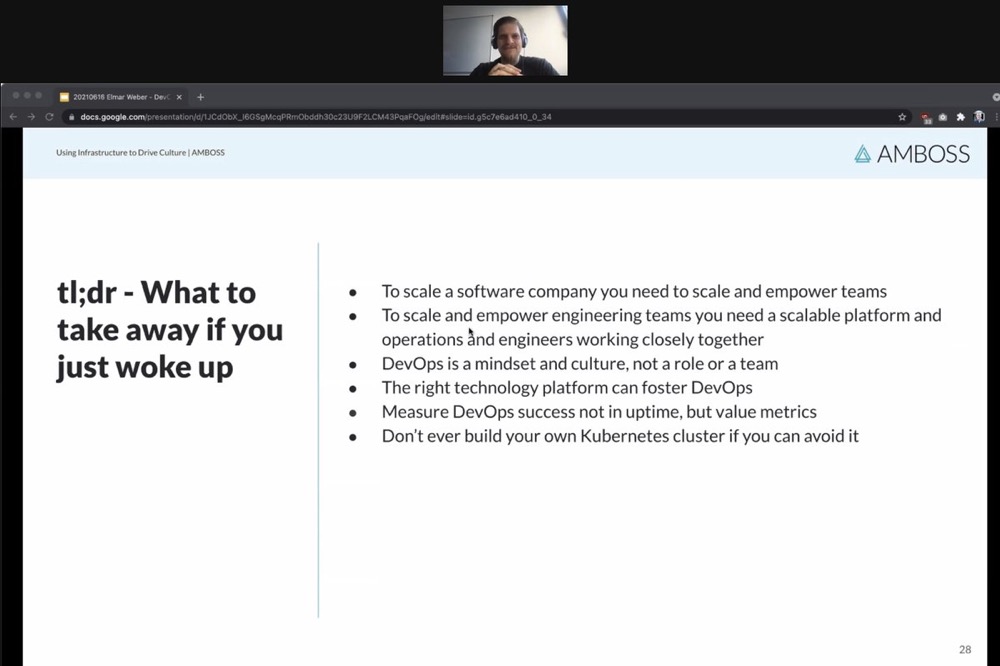Click the Google Slides tab favicon
The width and height of the screenshot is (1000, 666).
64,97
